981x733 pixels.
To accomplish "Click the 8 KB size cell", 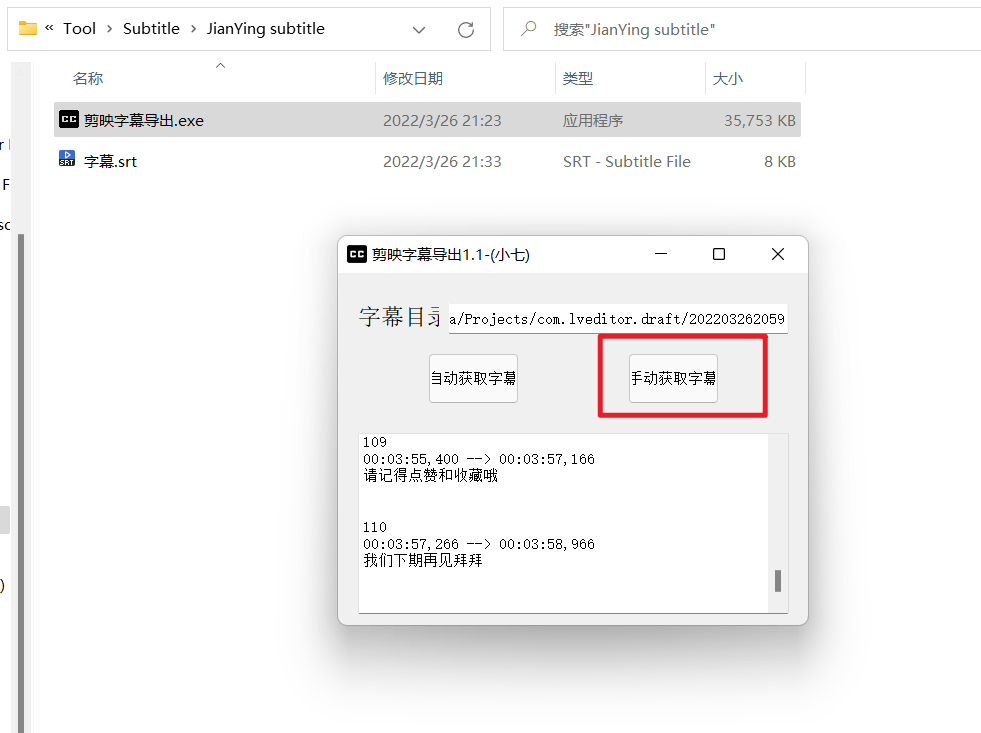I will (x=780, y=162).
